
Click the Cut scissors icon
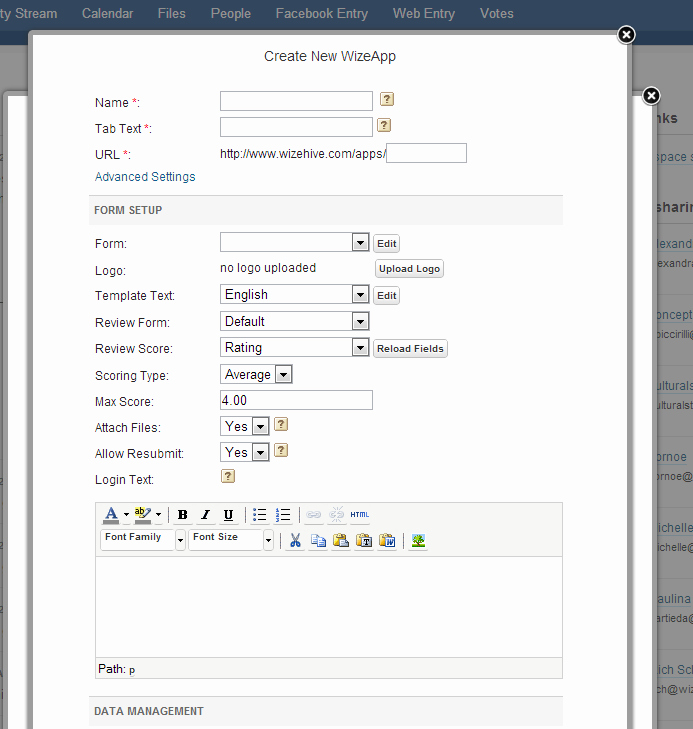pos(295,541)
